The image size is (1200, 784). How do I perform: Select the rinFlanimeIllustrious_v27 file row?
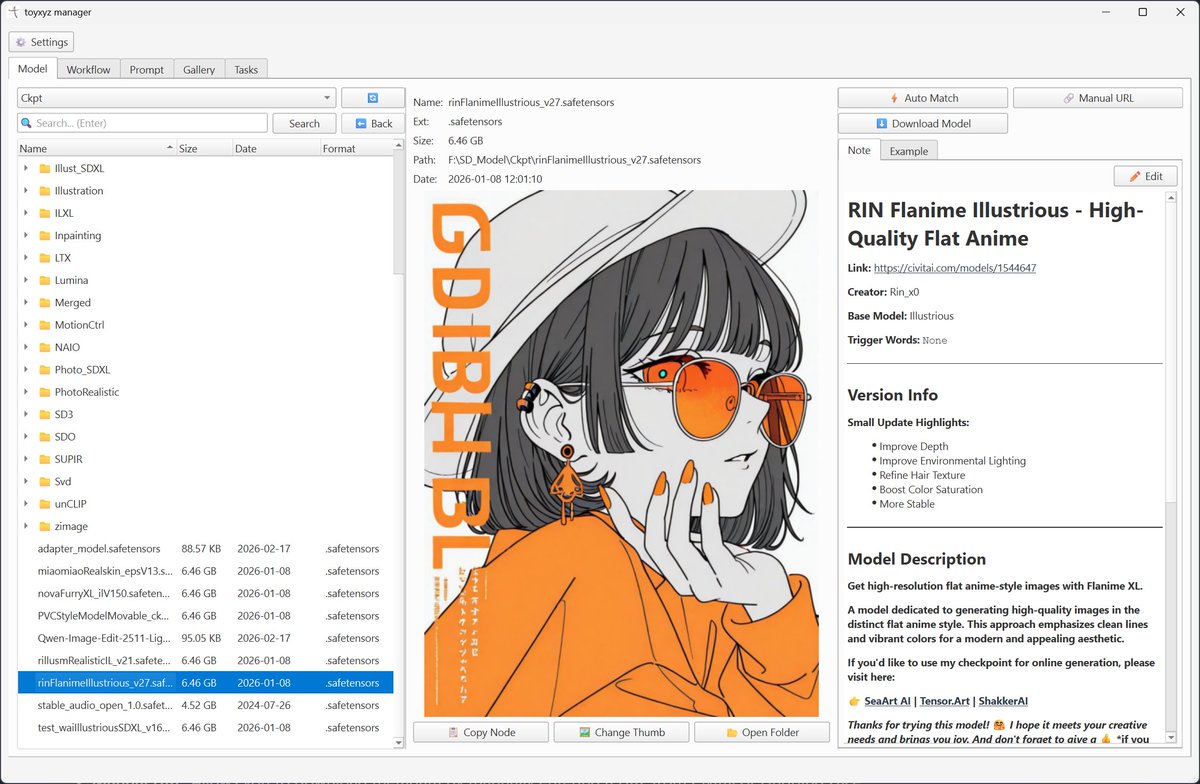[x=205, y=683]
